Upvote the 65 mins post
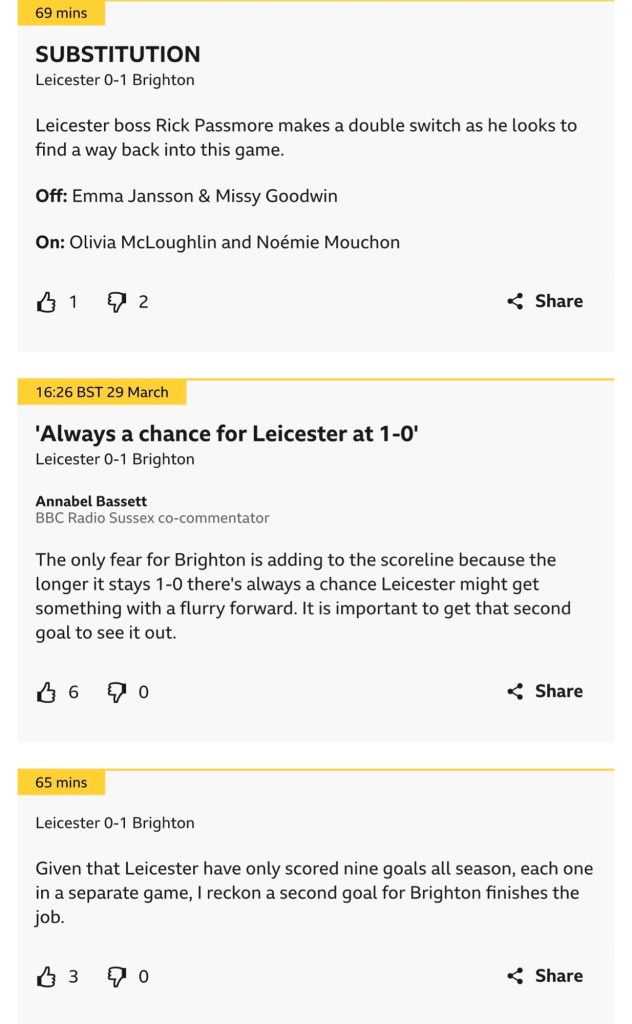The width and height of the screenshot is (632, 1024). point(46,977)
